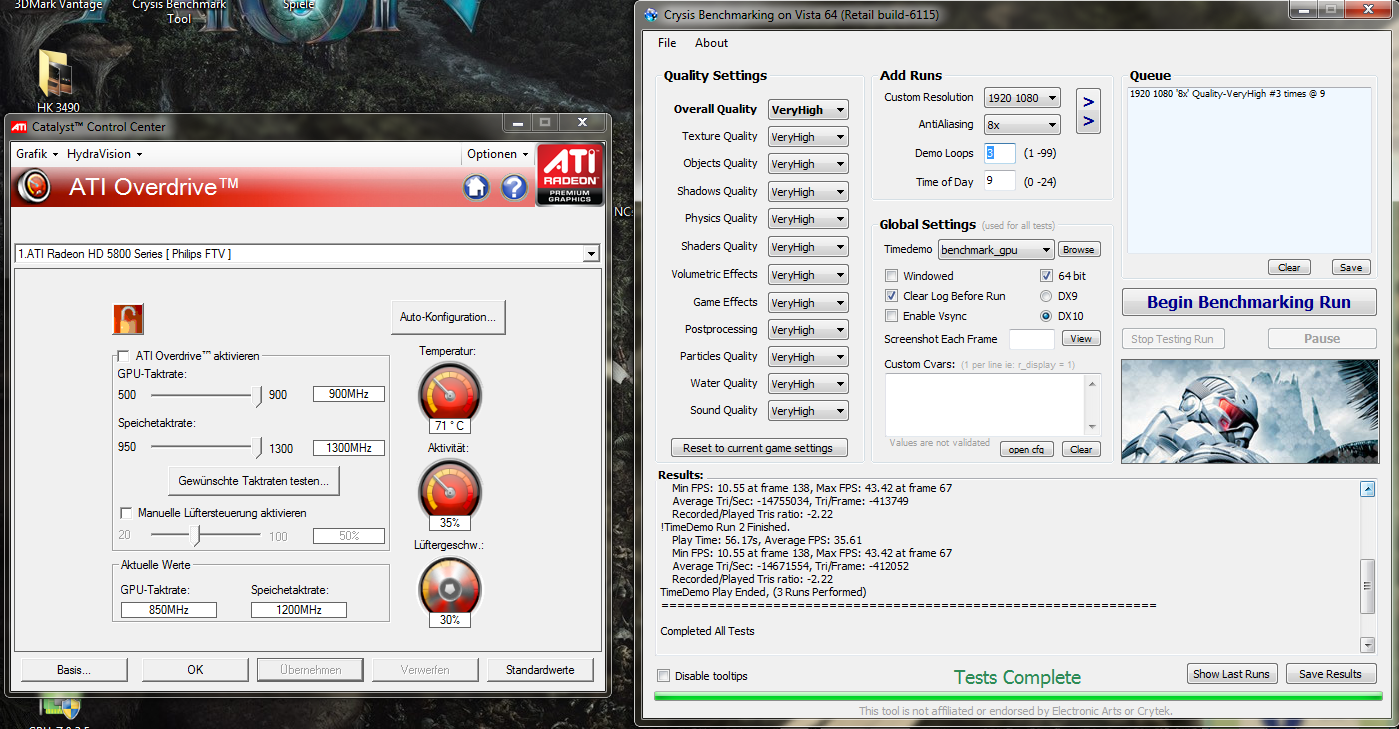Open the Sound Quality dropdown
The height and width of the screenshot is (729, 1399).
808,411
